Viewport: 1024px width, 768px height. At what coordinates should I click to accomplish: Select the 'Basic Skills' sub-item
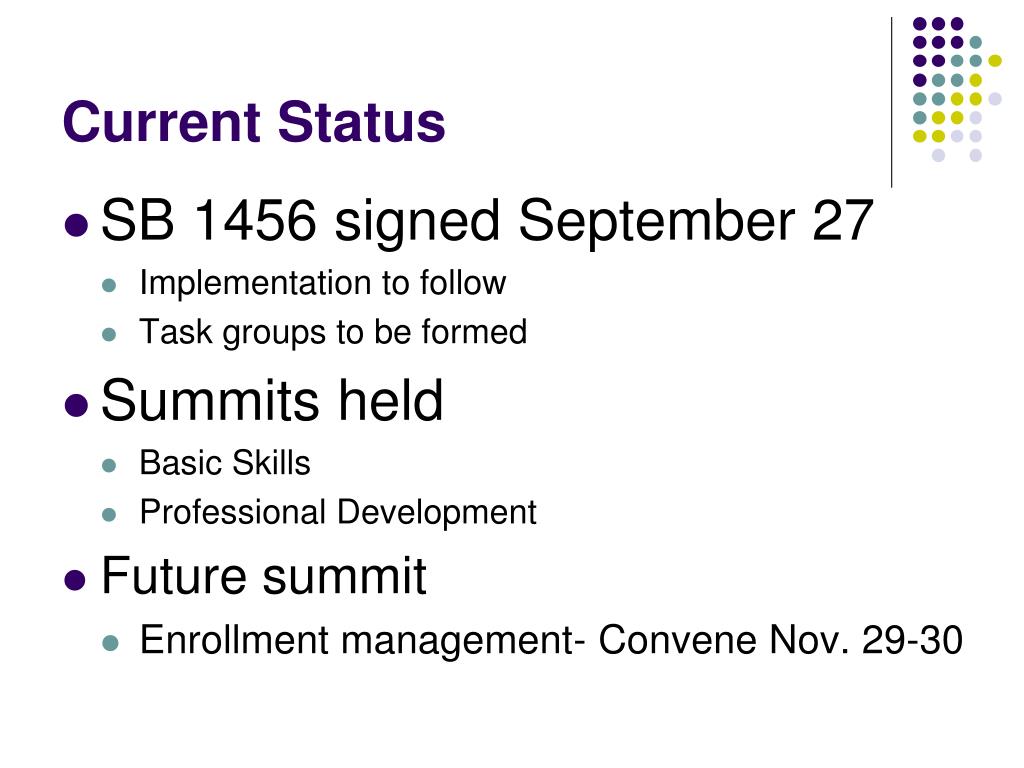click(225, 462)
